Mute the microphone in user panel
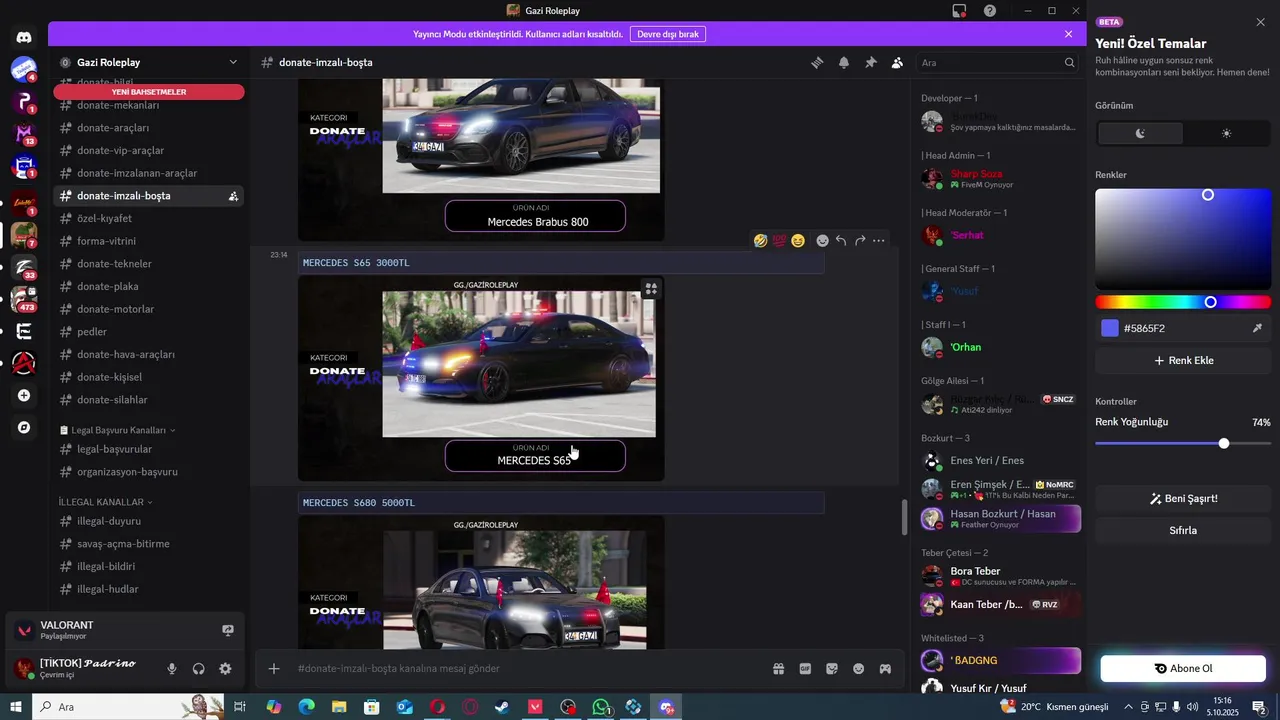The height and width of the screenshot is (720, 1280). tap(172, 669)
